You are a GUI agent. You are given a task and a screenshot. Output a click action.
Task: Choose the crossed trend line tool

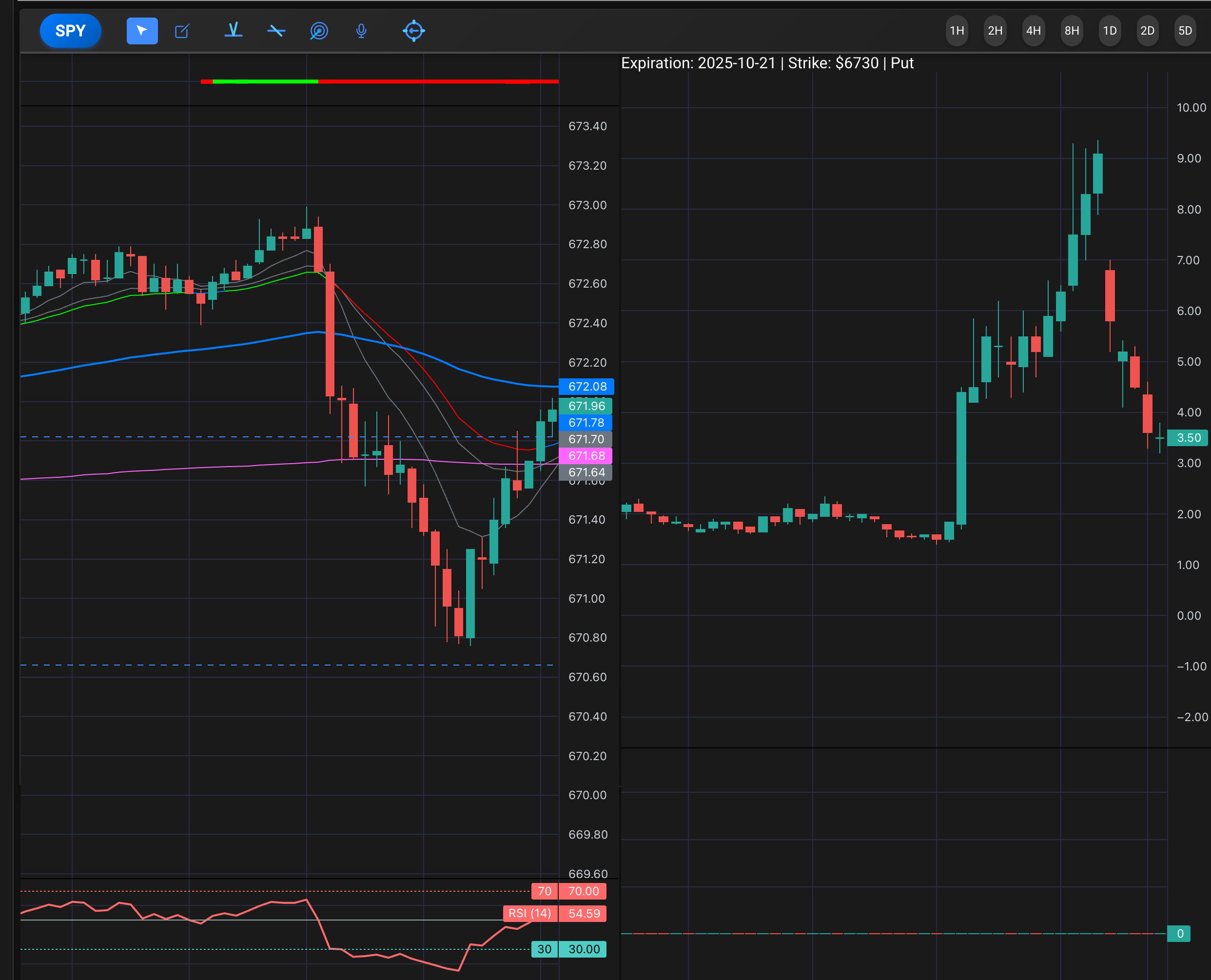[x=276, y=31]
